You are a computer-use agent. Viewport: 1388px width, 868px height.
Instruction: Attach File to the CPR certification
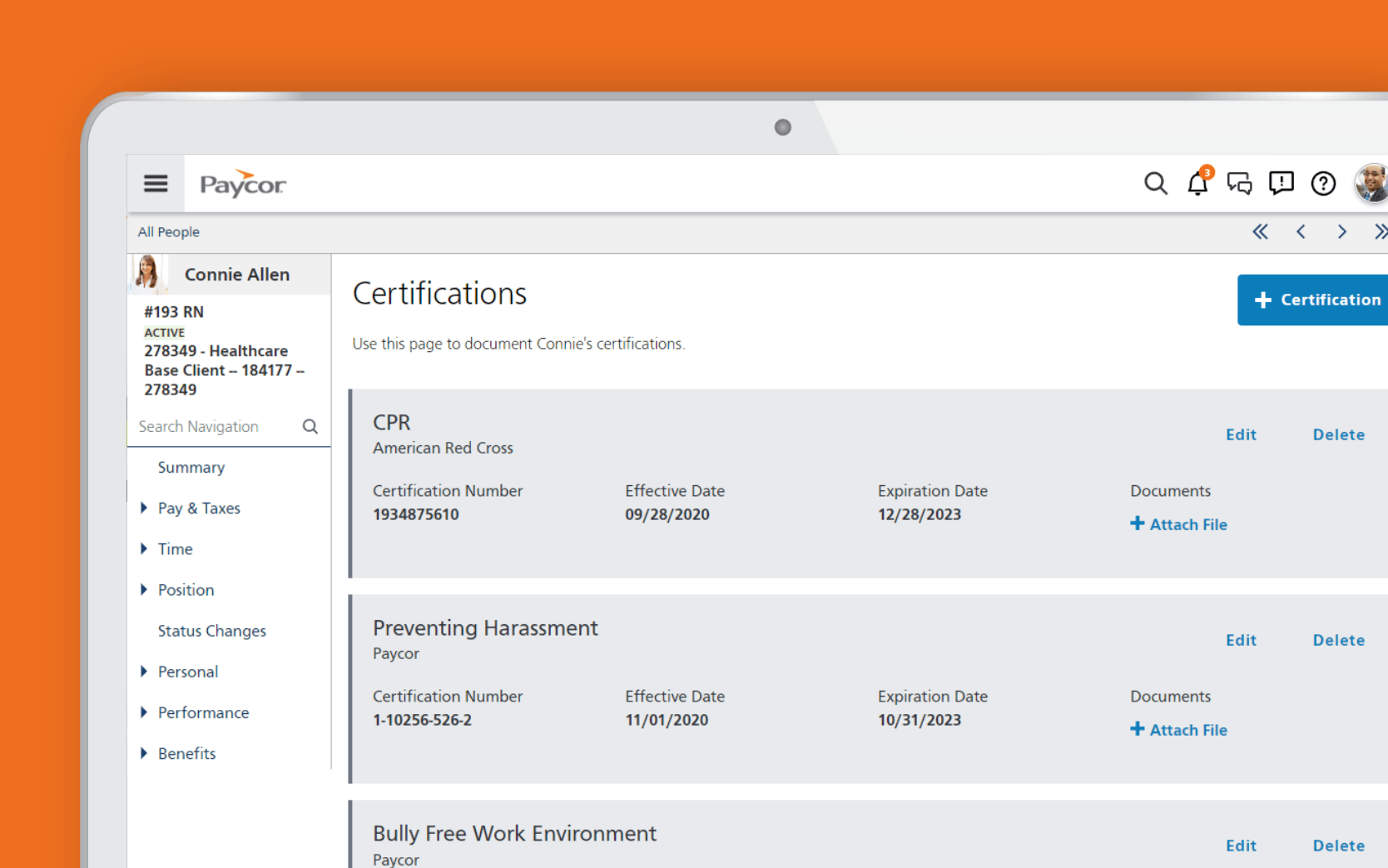pyautogui.click(x=1179, y=524)
